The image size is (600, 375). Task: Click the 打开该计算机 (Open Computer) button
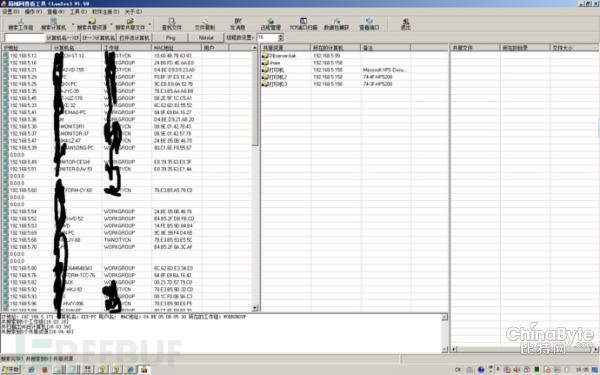tap(135, 38)
